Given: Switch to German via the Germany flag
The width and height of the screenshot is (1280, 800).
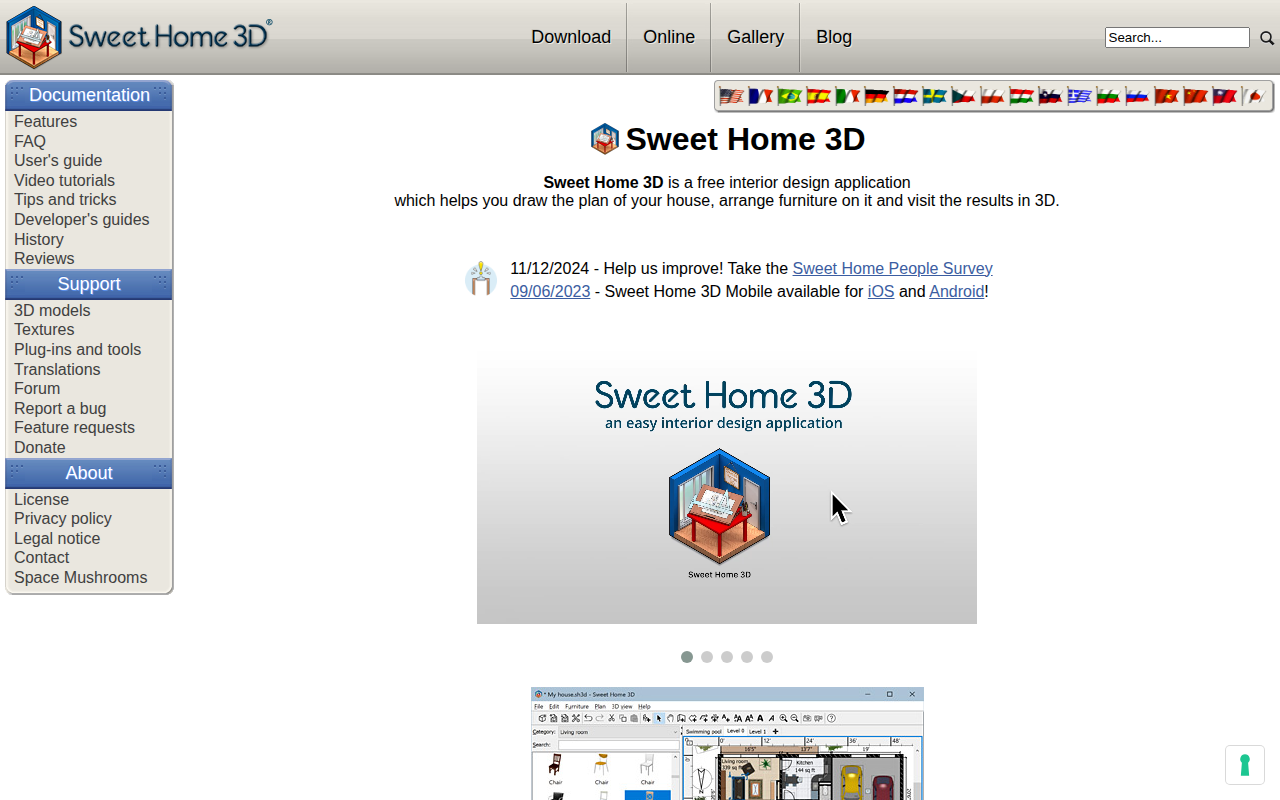Looking at the screenshot, I should (877, 96).
